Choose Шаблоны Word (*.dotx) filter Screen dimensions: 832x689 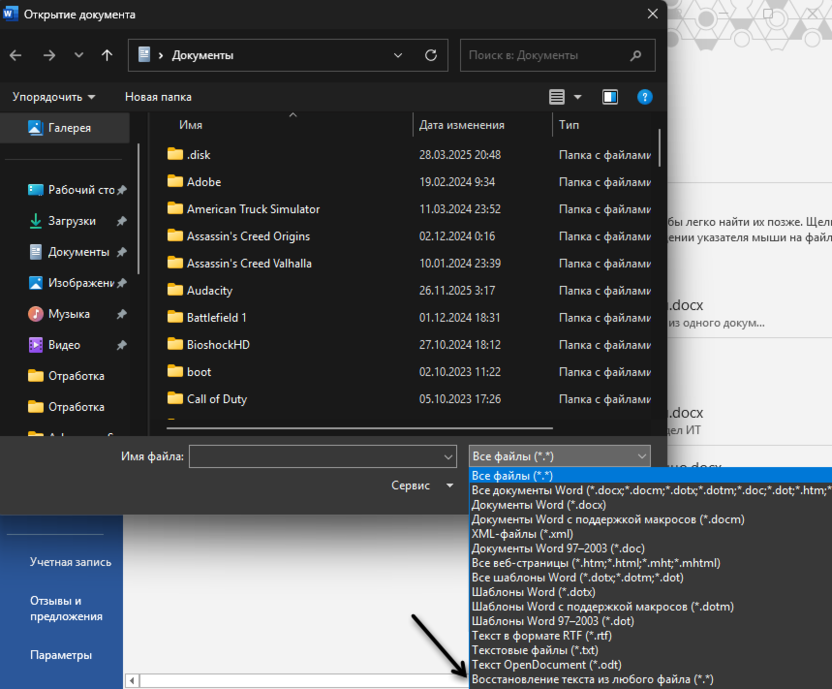click(651, 592)
